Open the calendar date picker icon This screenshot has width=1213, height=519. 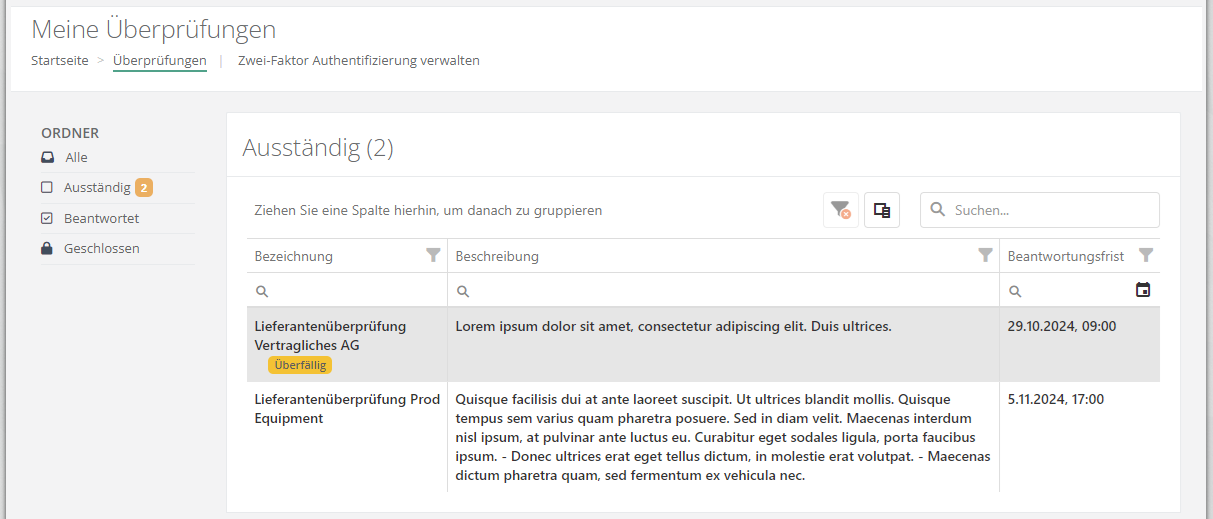click(x=1143, y=290)
